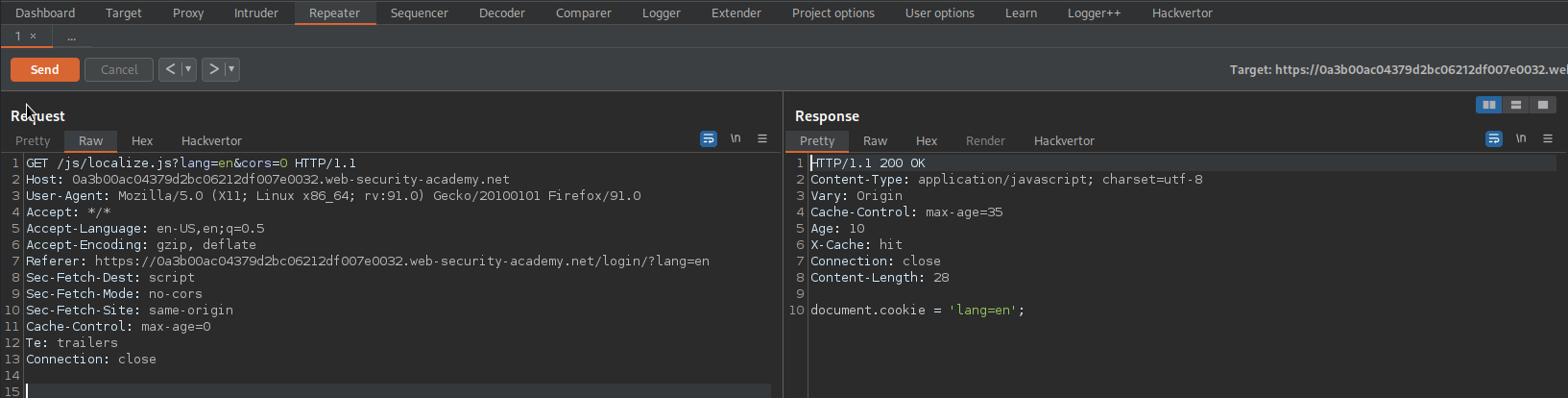This screenshot has height=398, width=1568.
Task: Click the Cache-Control: max-age=0 request line
Action: [118, 327]
